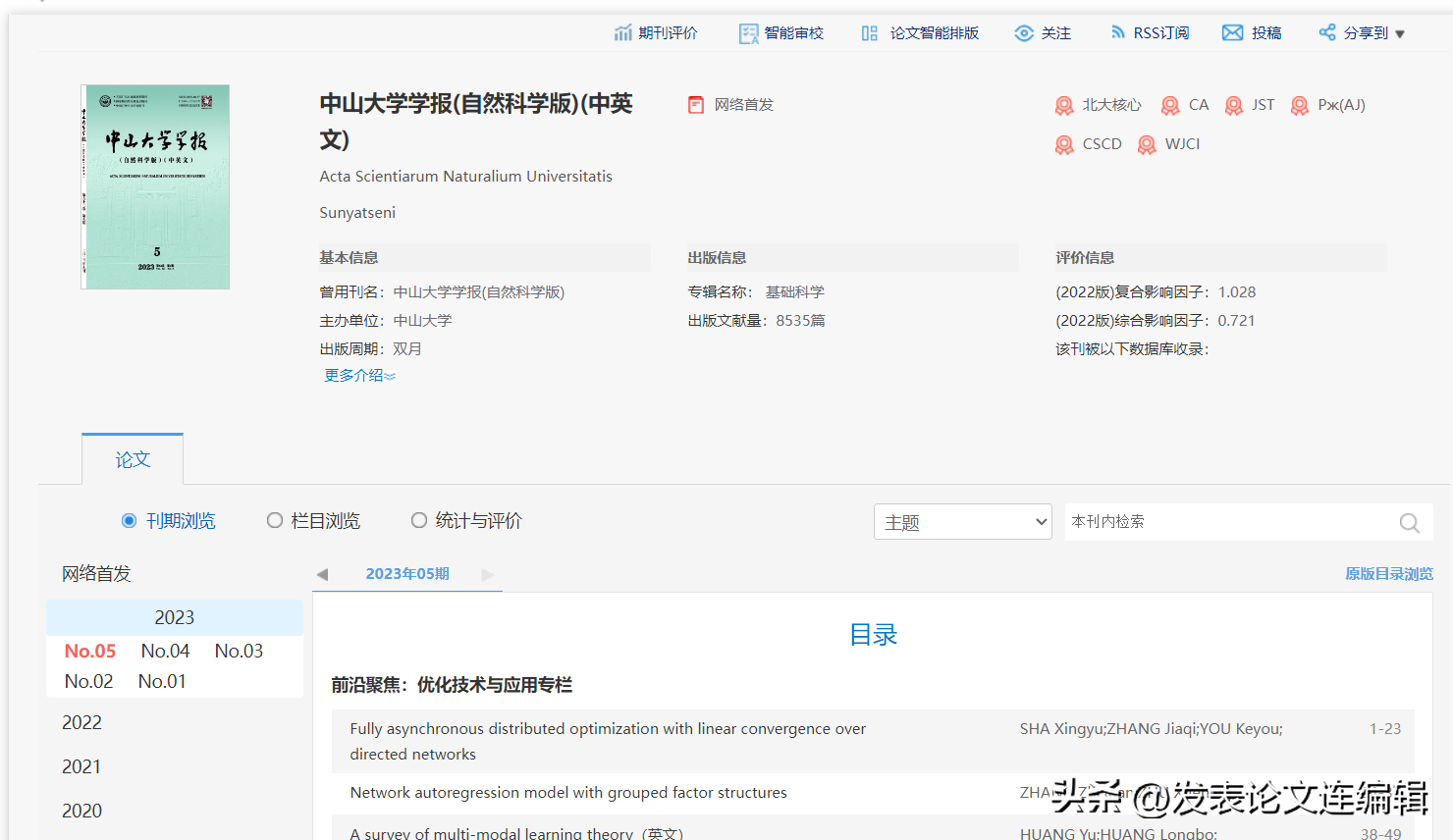
Task: Expand the 2020 year in issue list
Action: point(82,811)
